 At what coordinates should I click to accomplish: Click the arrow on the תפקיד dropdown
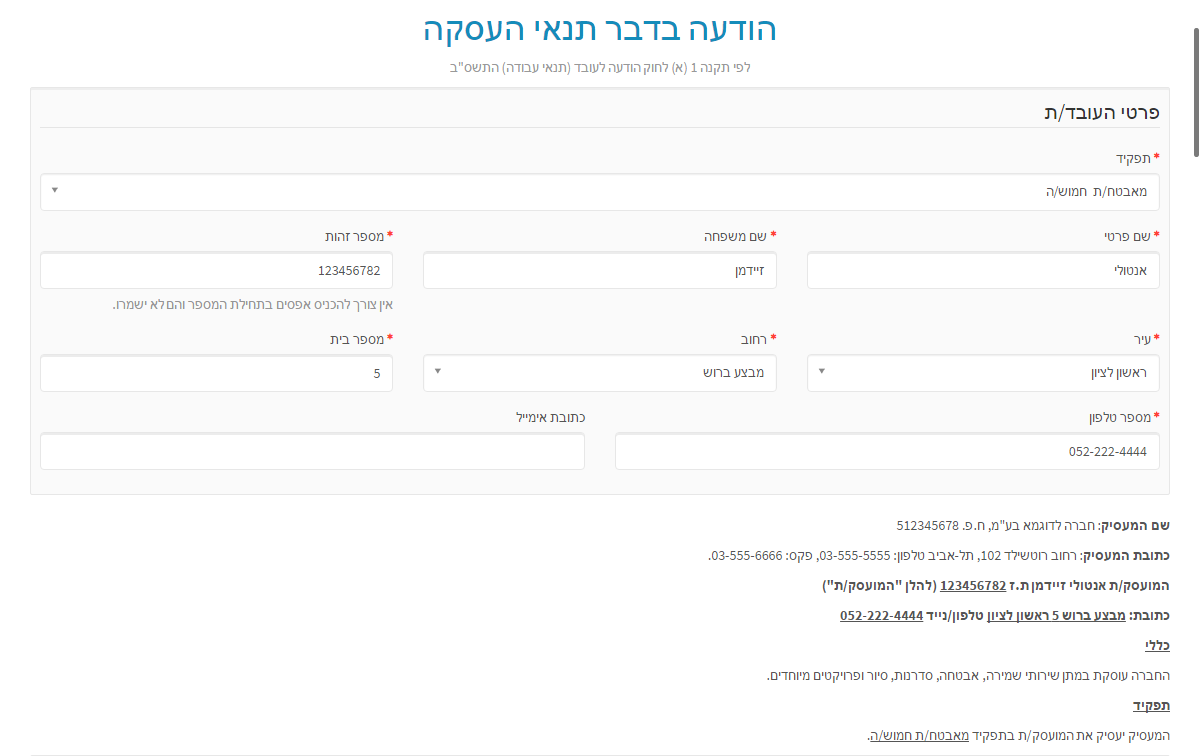coord(54,190)
